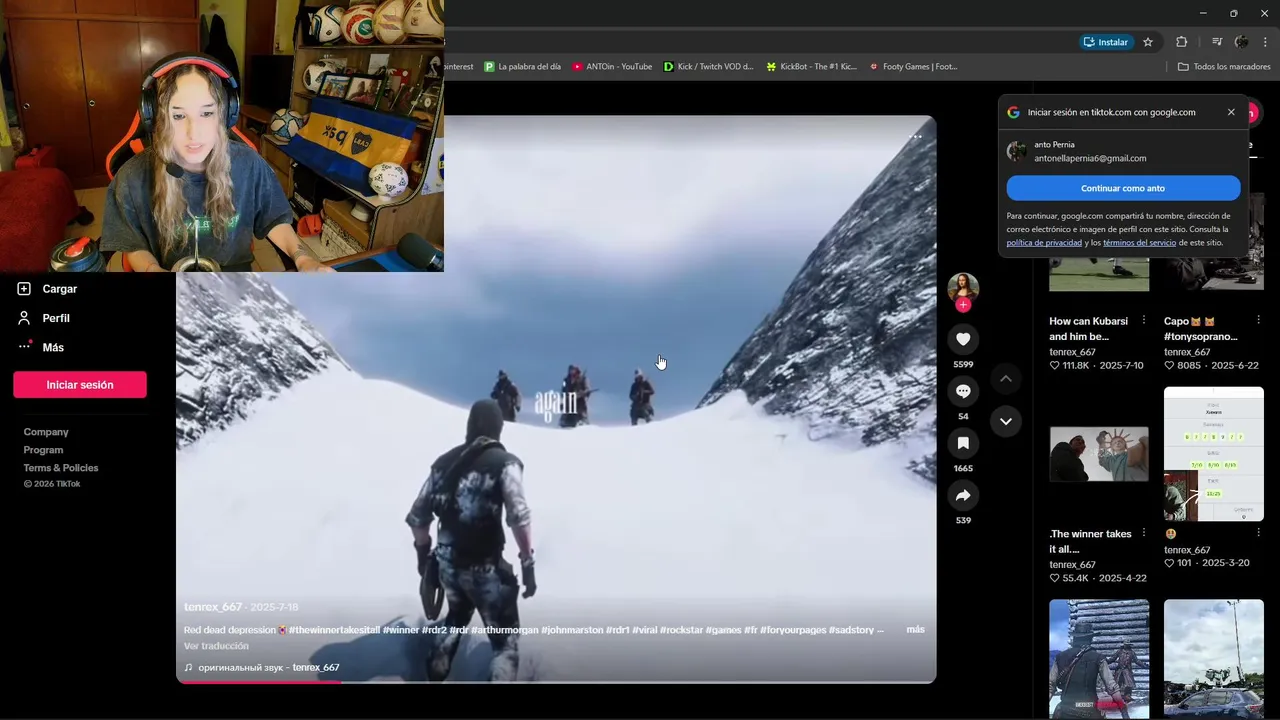Image resolution: width=1280 pixels, height=720 pixels.
Task: Bookmark this page with the star icon
Action: [1148, 42]
